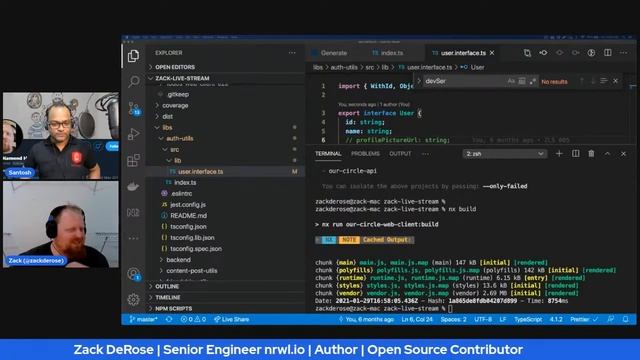This screenshot has height=360, width=640.
Task: Open jest.config.js in the explorer
Action: point(188,204)
